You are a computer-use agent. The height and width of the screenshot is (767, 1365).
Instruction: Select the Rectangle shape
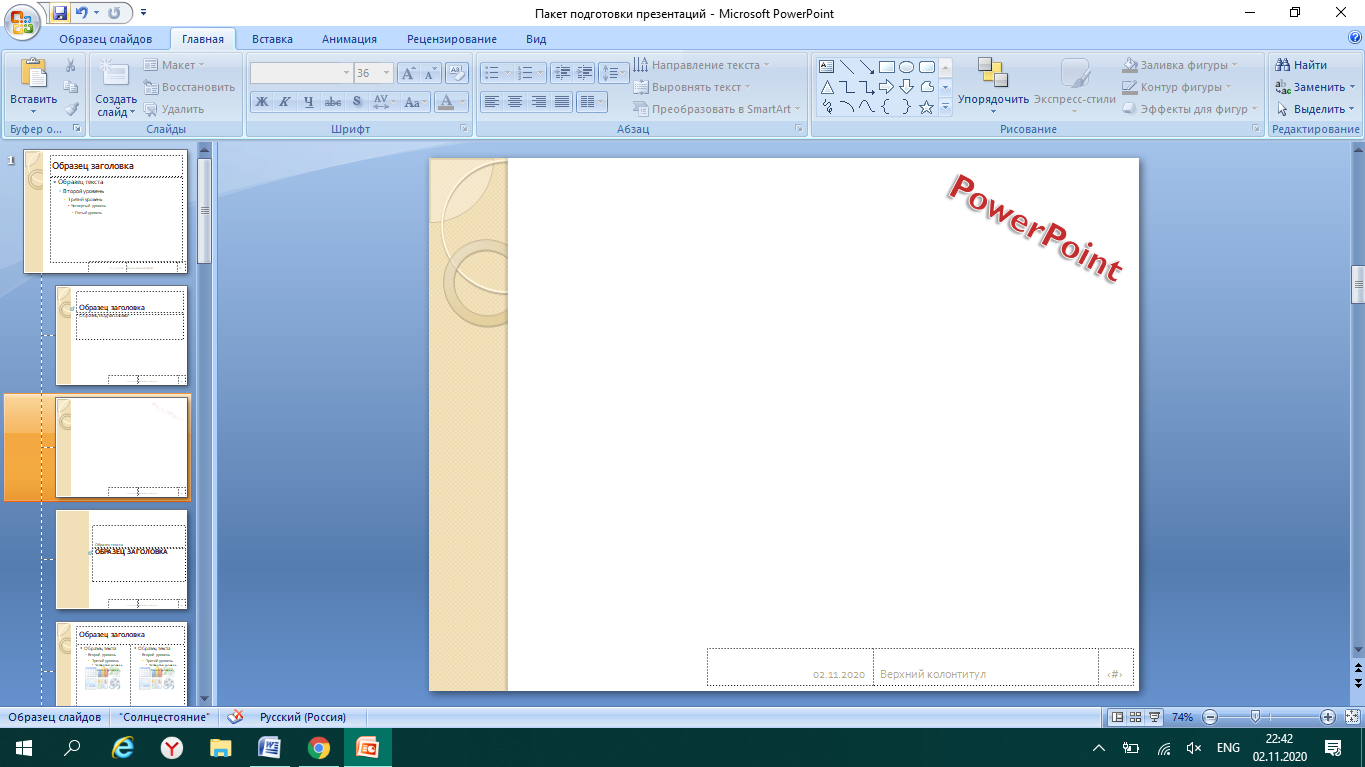[887, 67]
